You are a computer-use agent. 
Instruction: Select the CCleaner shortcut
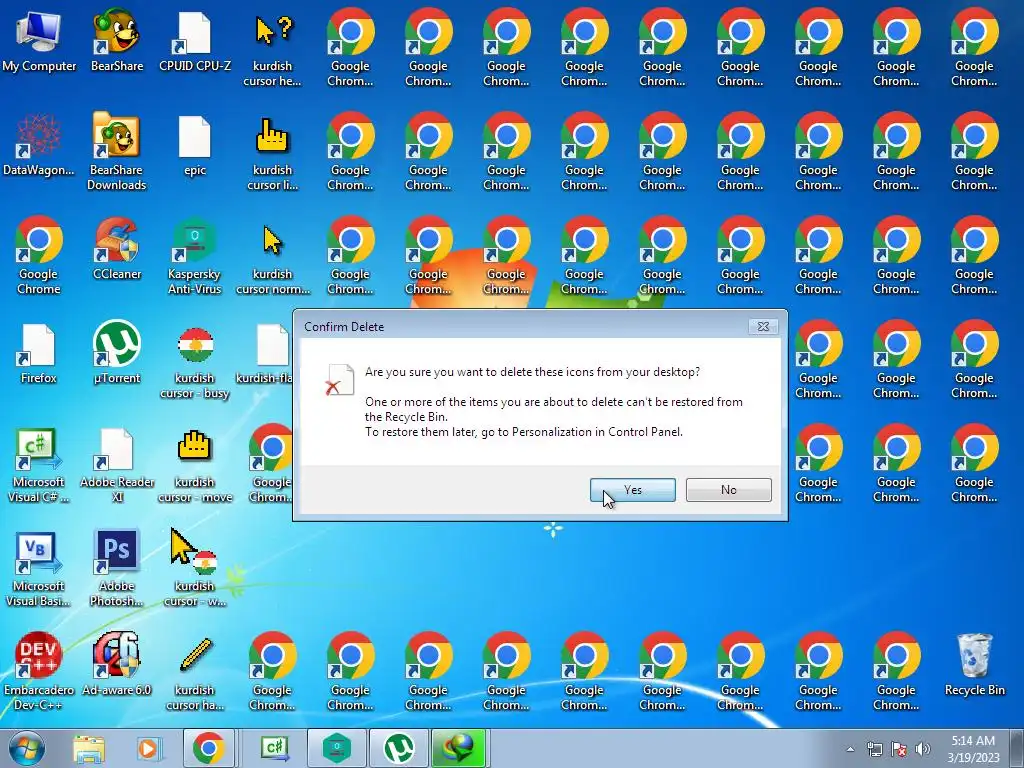pos(117,251)
